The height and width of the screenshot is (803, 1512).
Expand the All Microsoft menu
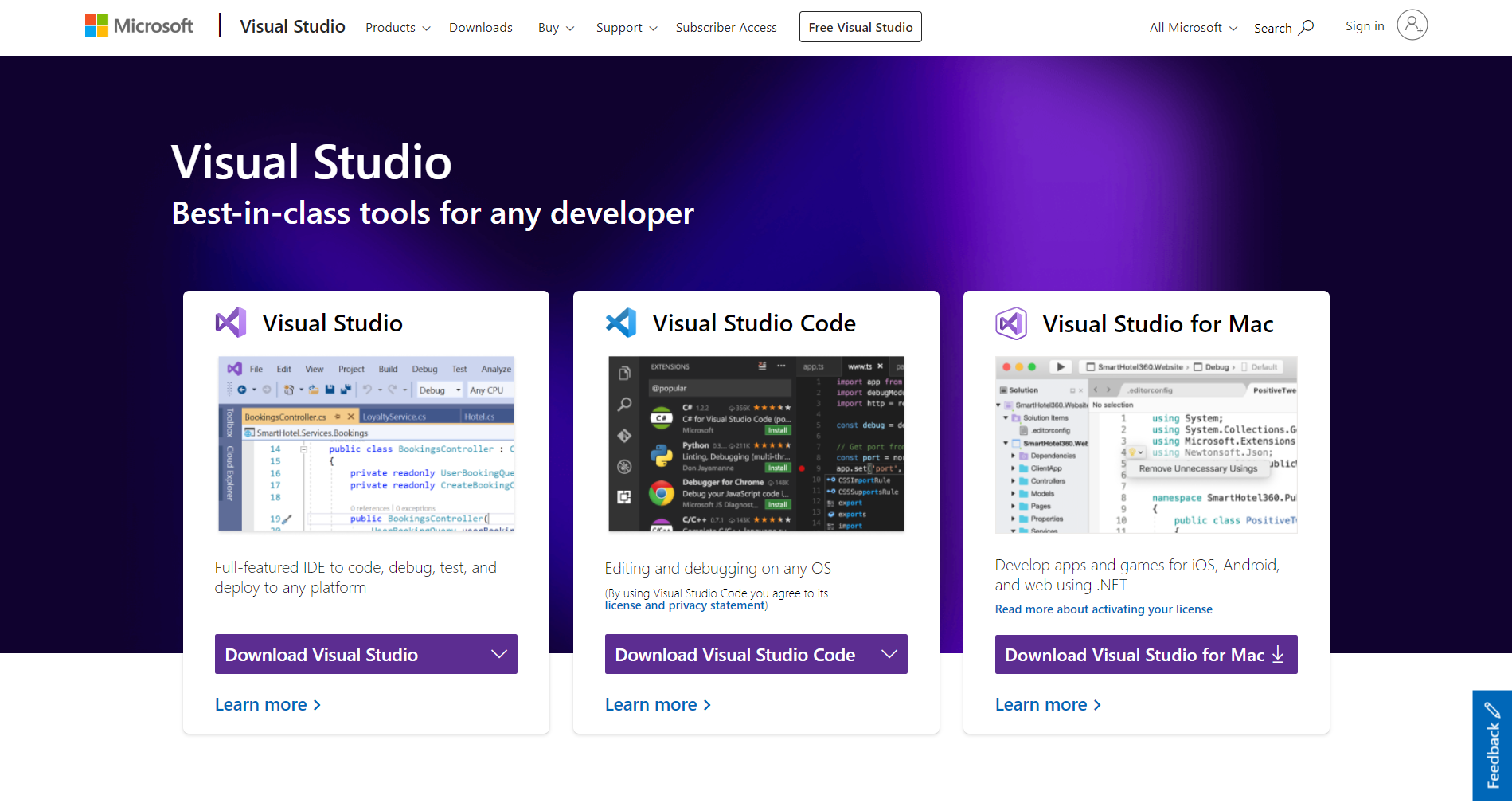coord(1194,28)
